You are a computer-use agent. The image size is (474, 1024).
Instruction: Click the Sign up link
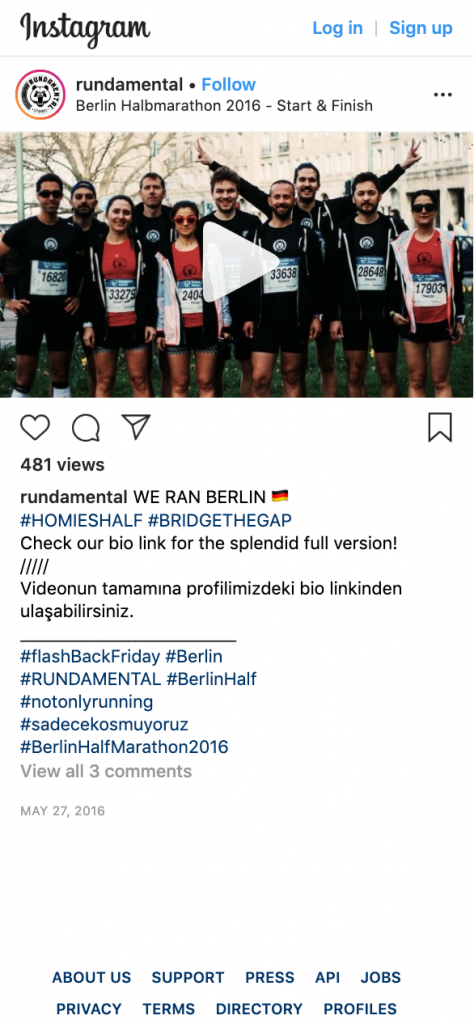[420, 28]
